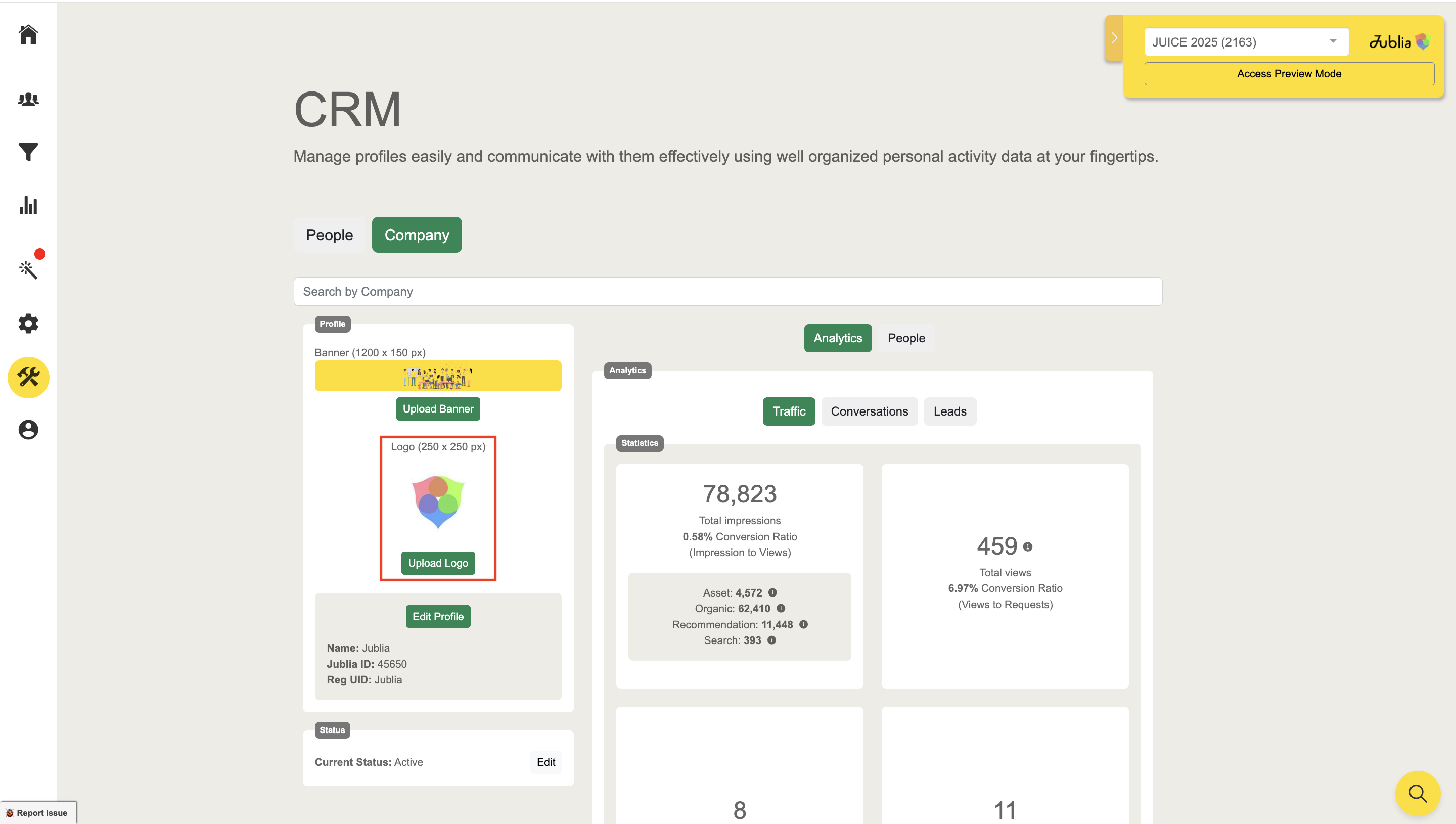
Task: Click info icon next to 459 views
Action: [1028, 546]
